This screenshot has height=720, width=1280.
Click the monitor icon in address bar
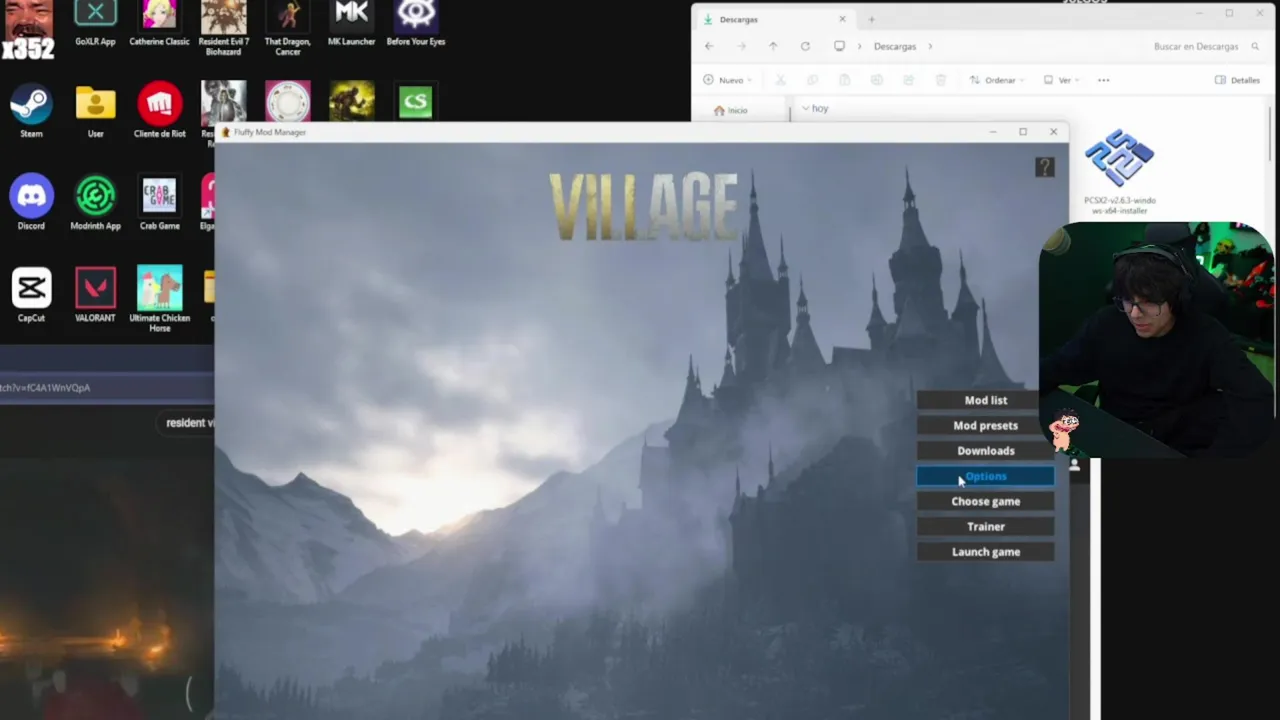[x=839, y=46]
